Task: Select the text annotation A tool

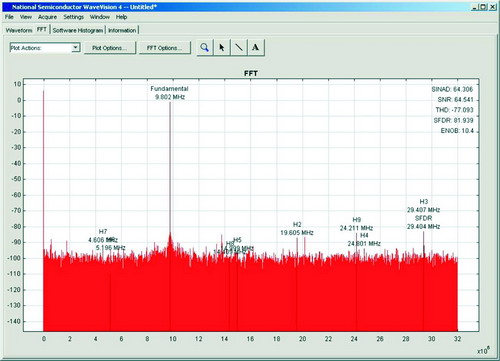Action: (x=256, y=48)
